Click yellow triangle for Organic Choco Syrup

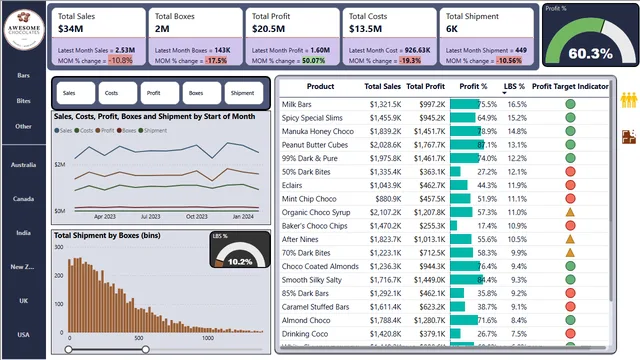(x=570, y=212)
